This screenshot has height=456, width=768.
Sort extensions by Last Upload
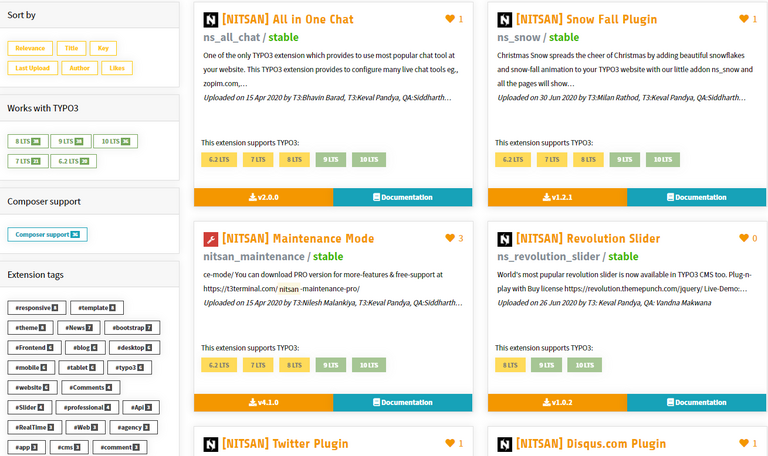click(32, 68)
